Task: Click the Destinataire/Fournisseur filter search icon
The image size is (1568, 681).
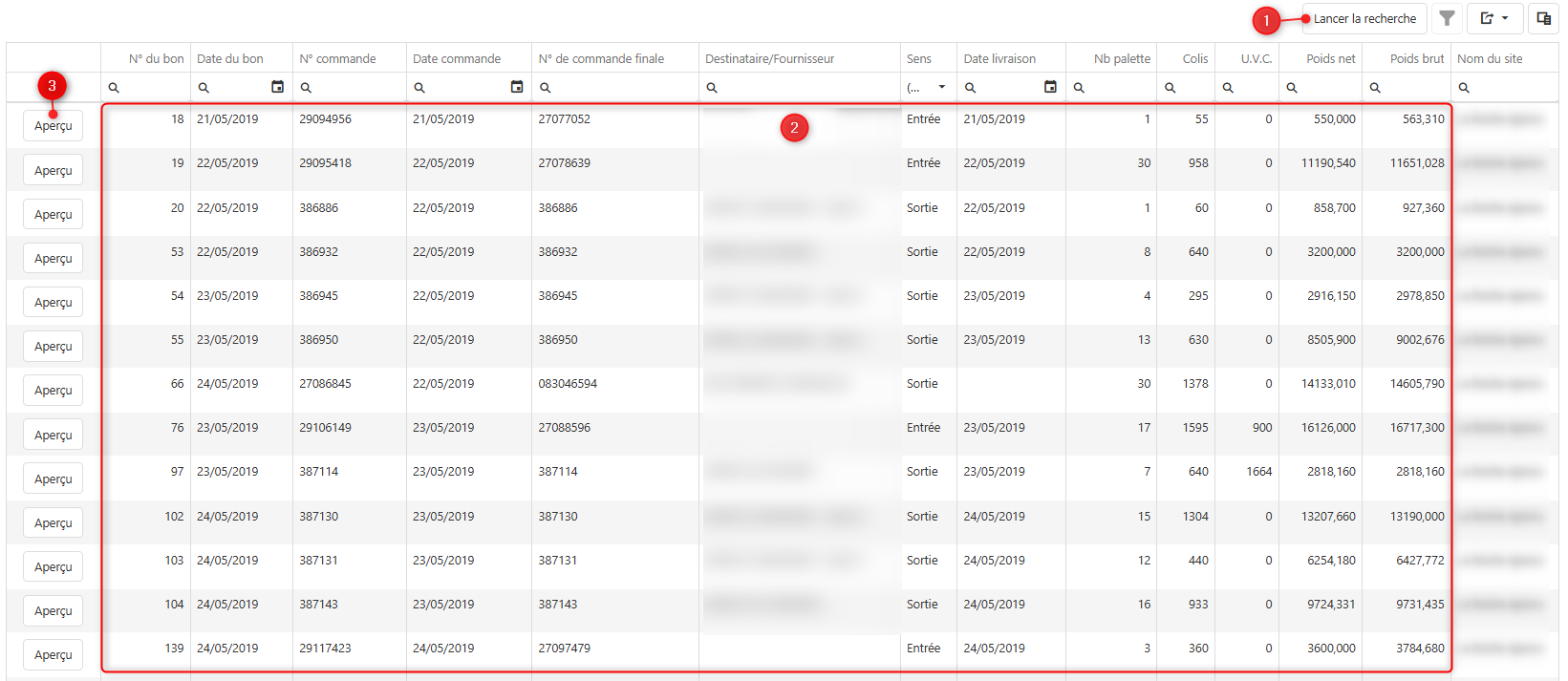Action: point(712,88)
